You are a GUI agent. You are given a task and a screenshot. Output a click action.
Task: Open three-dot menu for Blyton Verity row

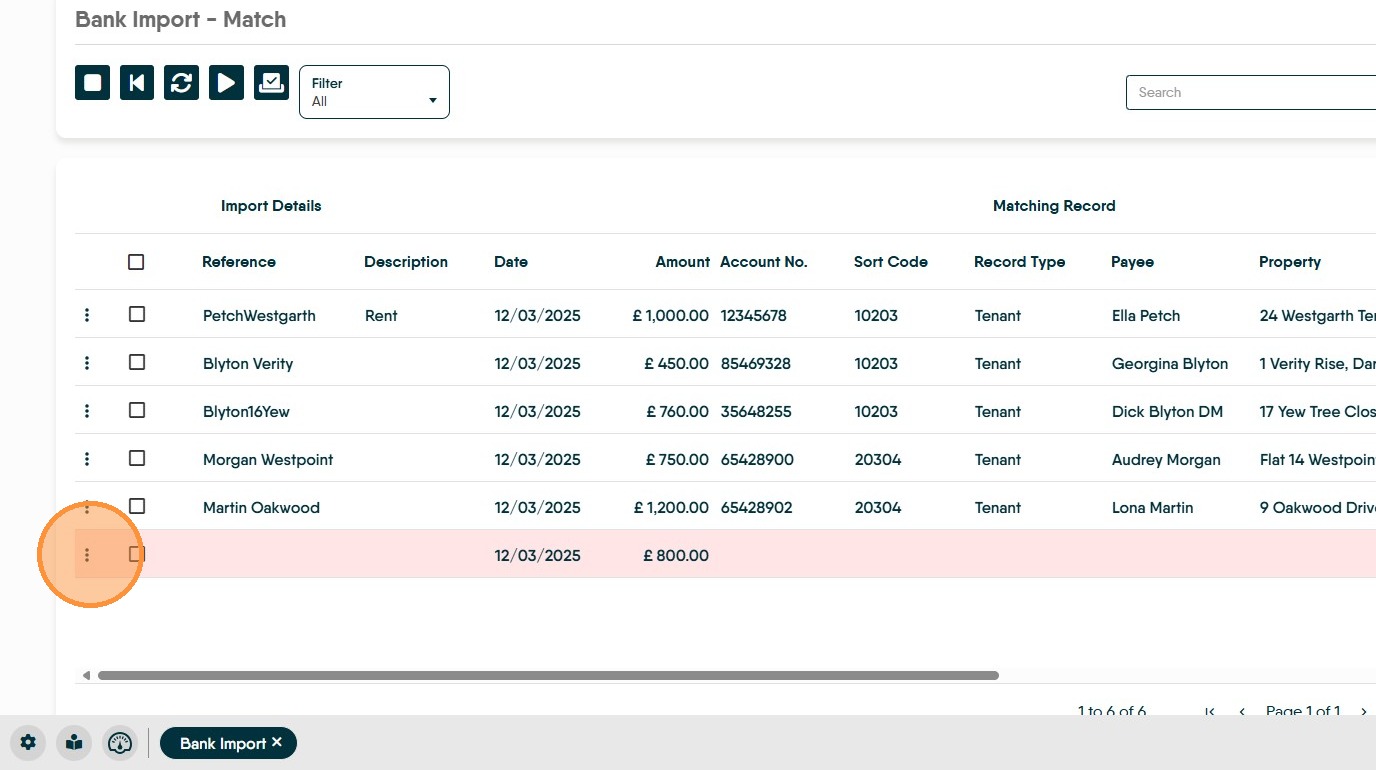(87, 363)
